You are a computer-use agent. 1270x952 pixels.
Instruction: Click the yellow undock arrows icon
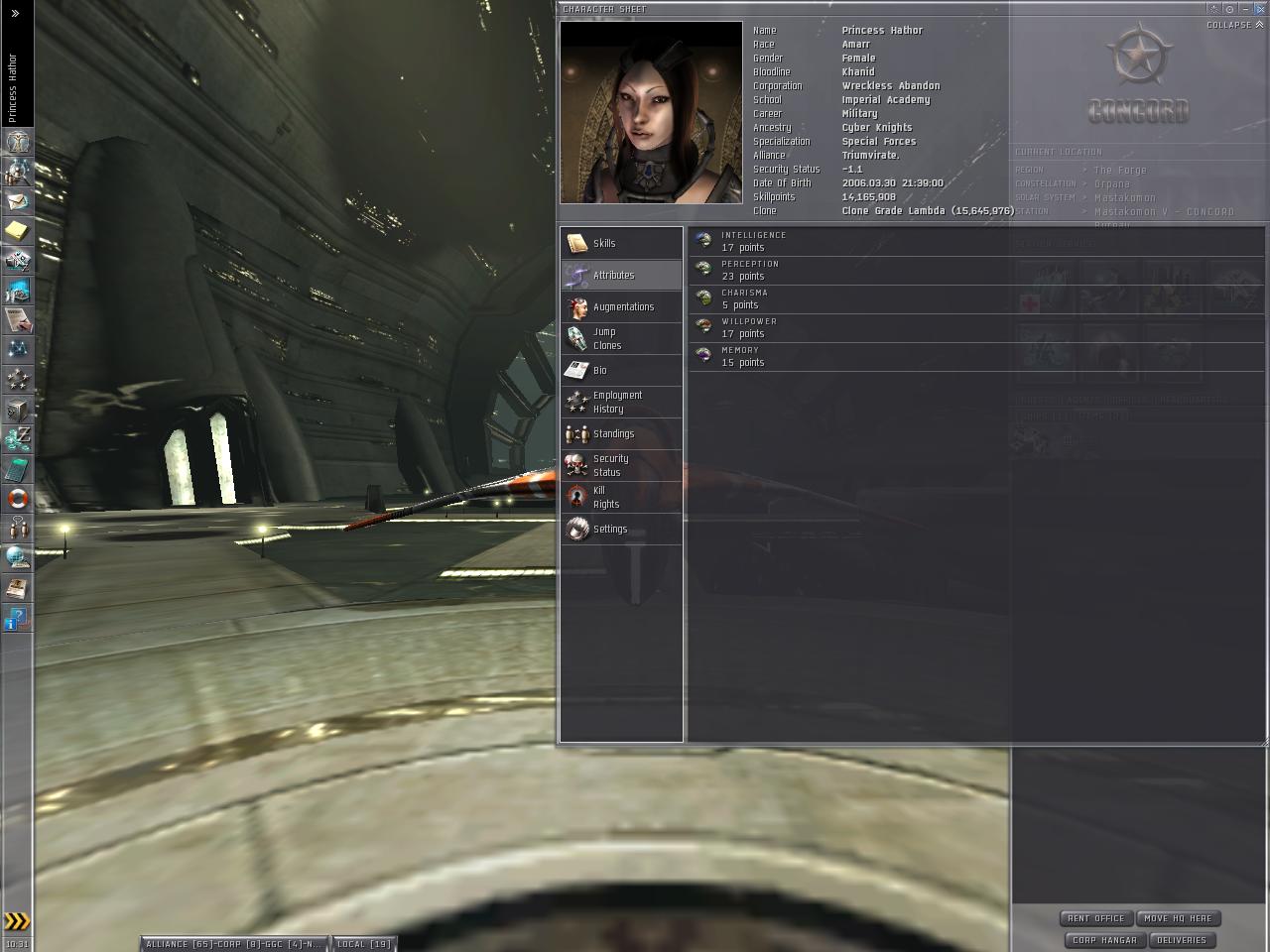click(x=17, y=921)
